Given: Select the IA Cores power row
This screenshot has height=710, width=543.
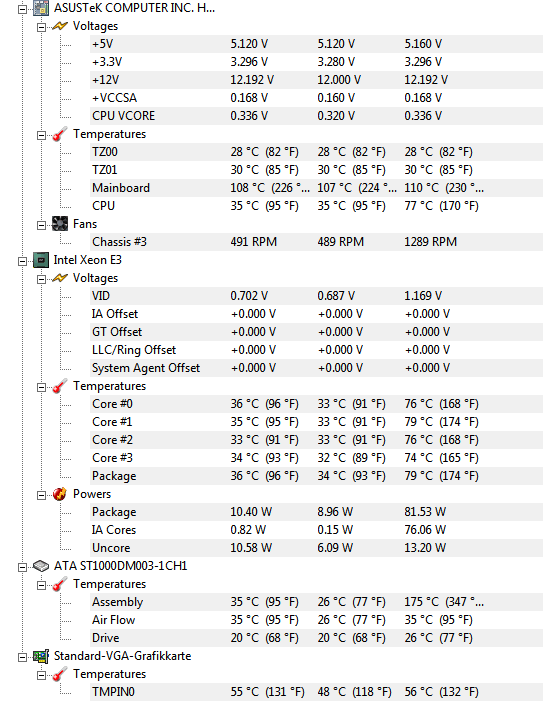Looking at the screenshot, I should point(316,530).
